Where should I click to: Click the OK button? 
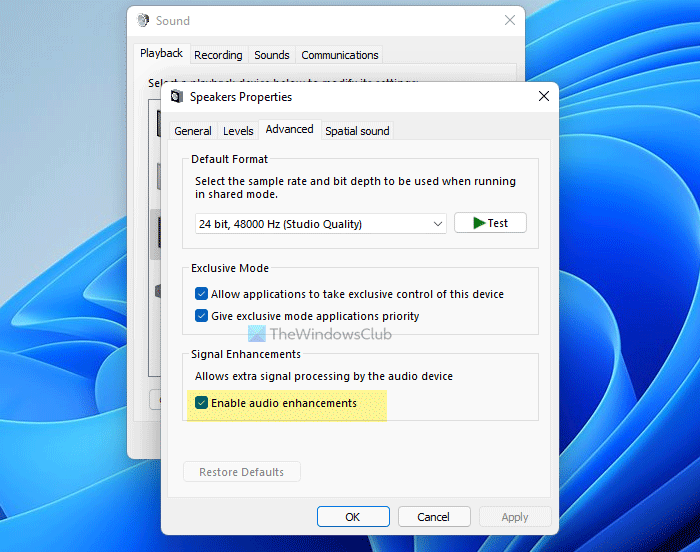[353, 517]
